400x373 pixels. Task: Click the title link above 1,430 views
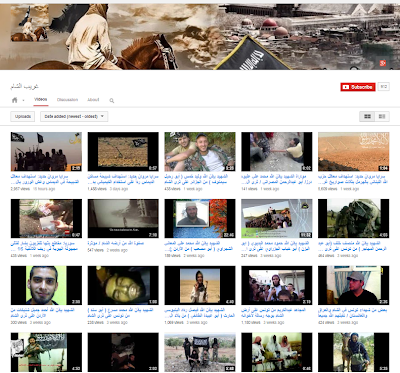click(x=123, y=179)
